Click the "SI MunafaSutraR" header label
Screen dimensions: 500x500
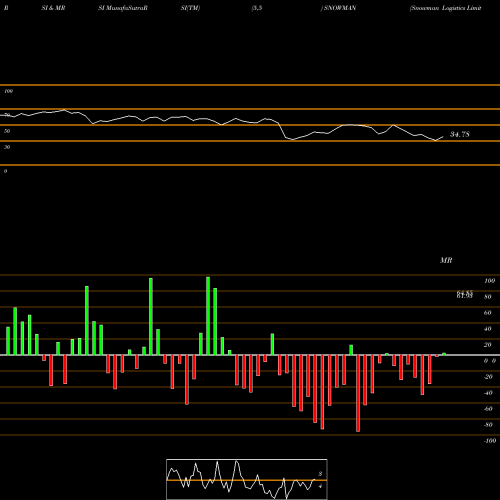(123, 8)
